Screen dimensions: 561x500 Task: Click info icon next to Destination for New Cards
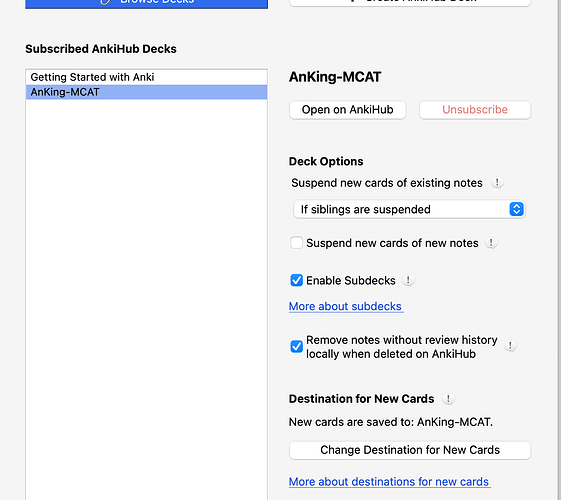pos(448,399)
